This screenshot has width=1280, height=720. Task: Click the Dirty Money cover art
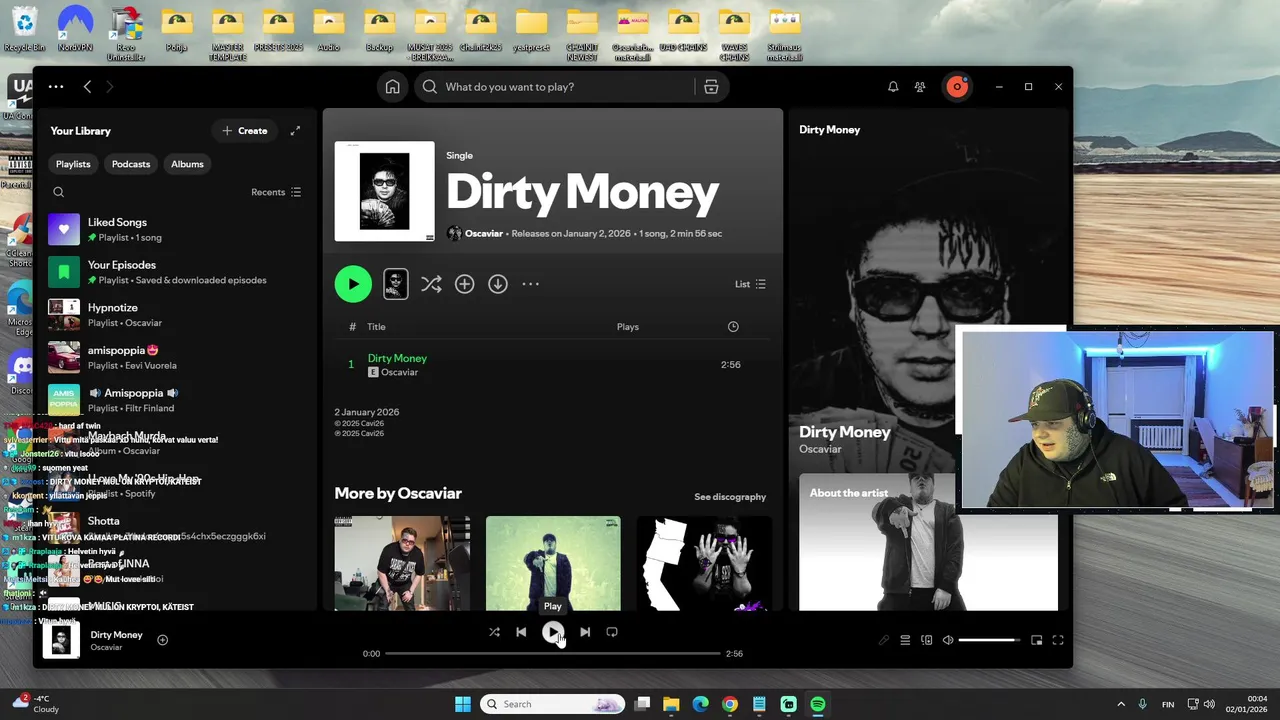tap(385, 191)
